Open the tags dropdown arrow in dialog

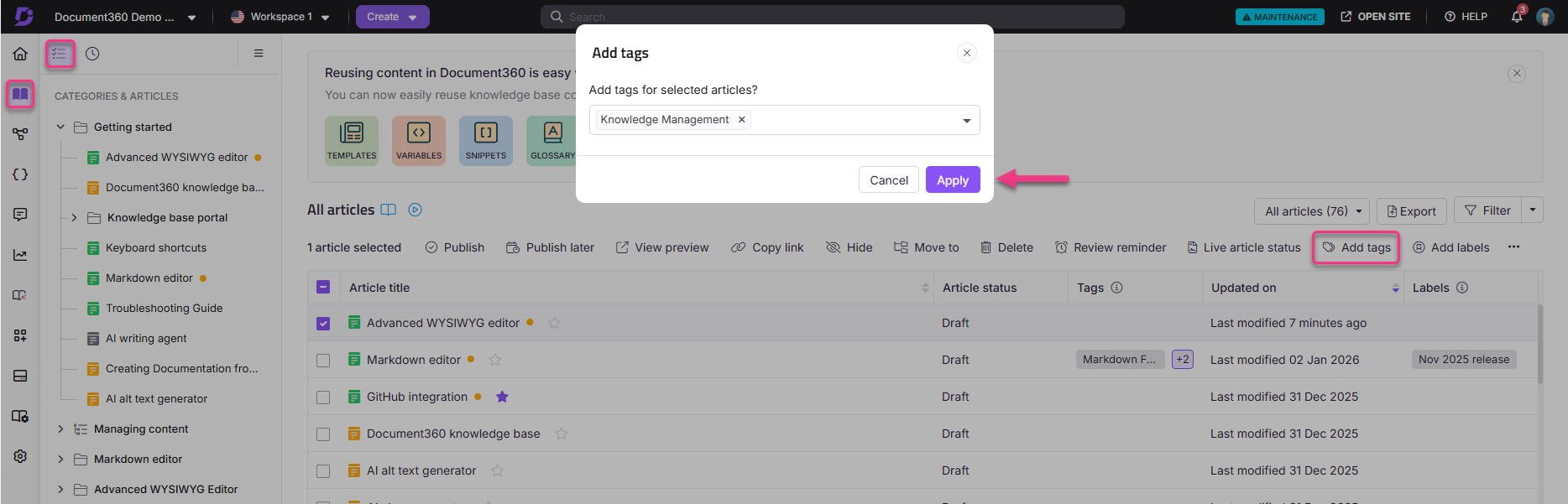(x=966, y=121)
